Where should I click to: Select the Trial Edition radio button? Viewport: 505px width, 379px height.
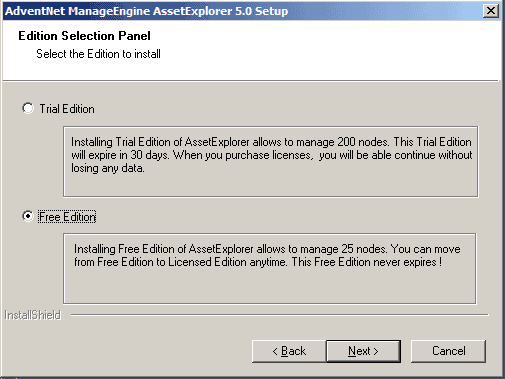[x=28, y=108]
